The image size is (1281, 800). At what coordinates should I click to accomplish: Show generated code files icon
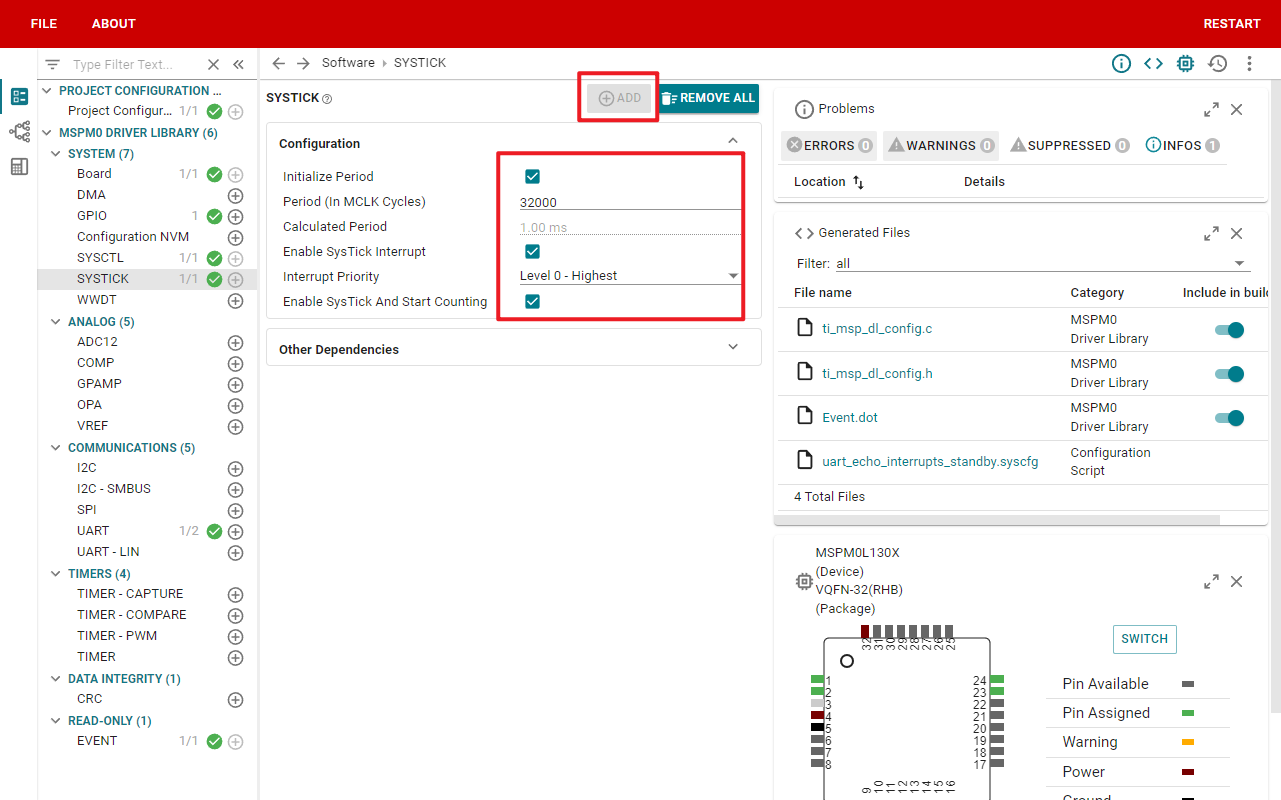1153,63
